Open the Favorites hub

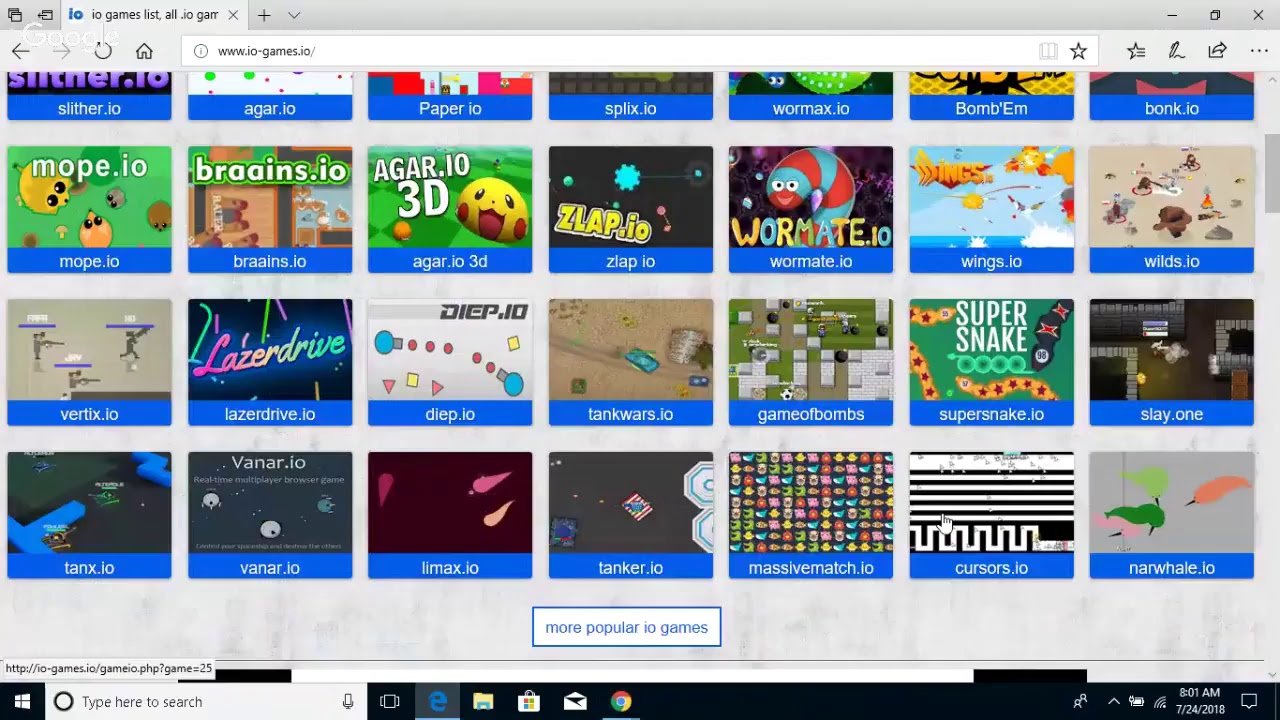click(x=1136, y=51)
